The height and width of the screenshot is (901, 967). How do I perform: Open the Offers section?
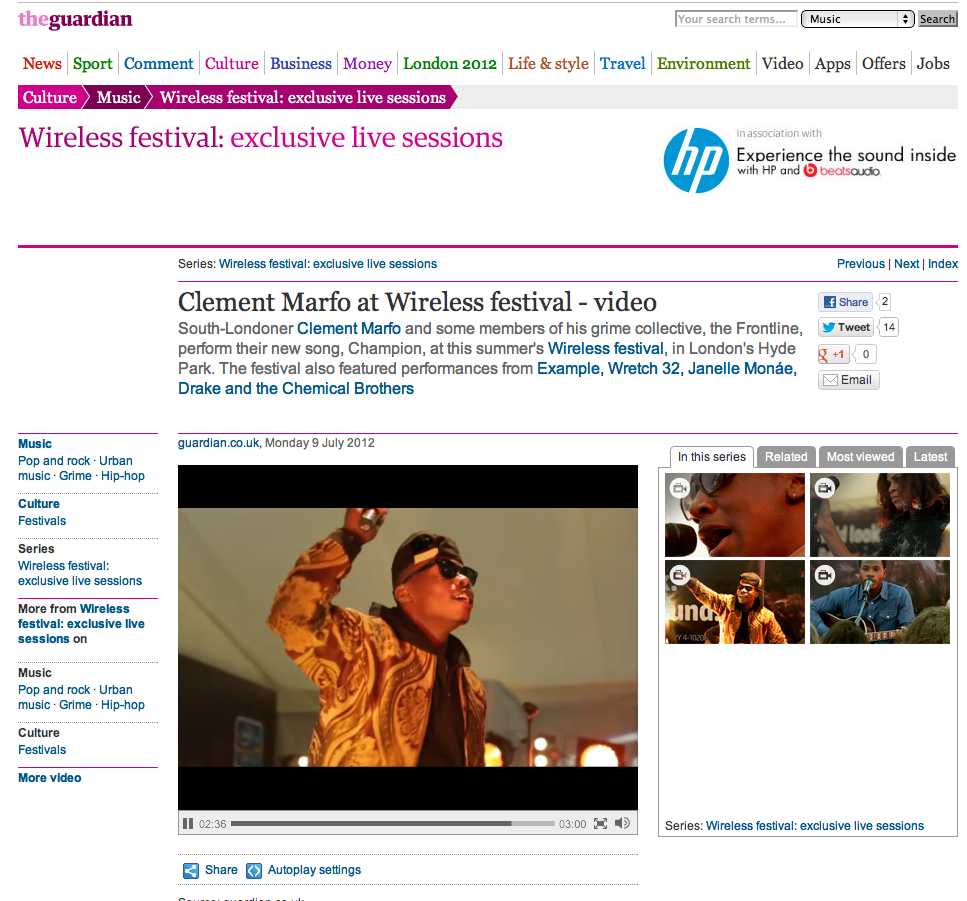point(884,64)
